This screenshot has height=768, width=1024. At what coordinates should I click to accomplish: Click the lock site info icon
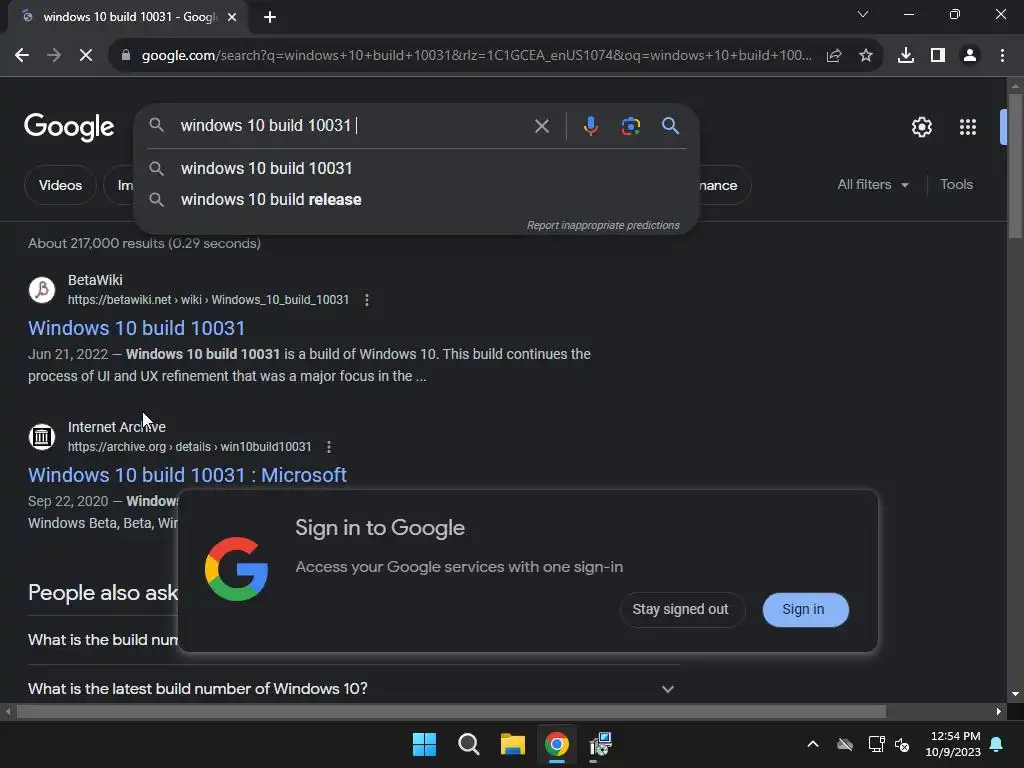[126, 56]
